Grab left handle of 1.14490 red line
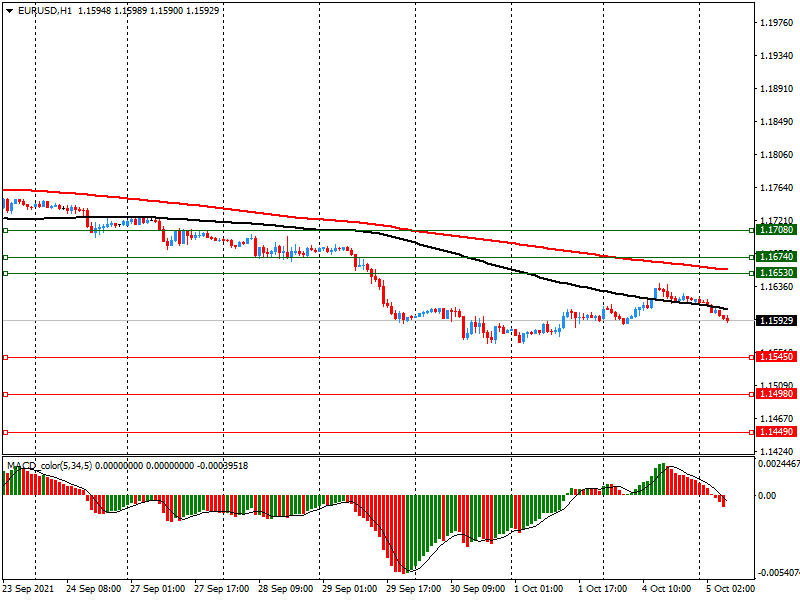800x600 pixels. (x=6, y=432)
